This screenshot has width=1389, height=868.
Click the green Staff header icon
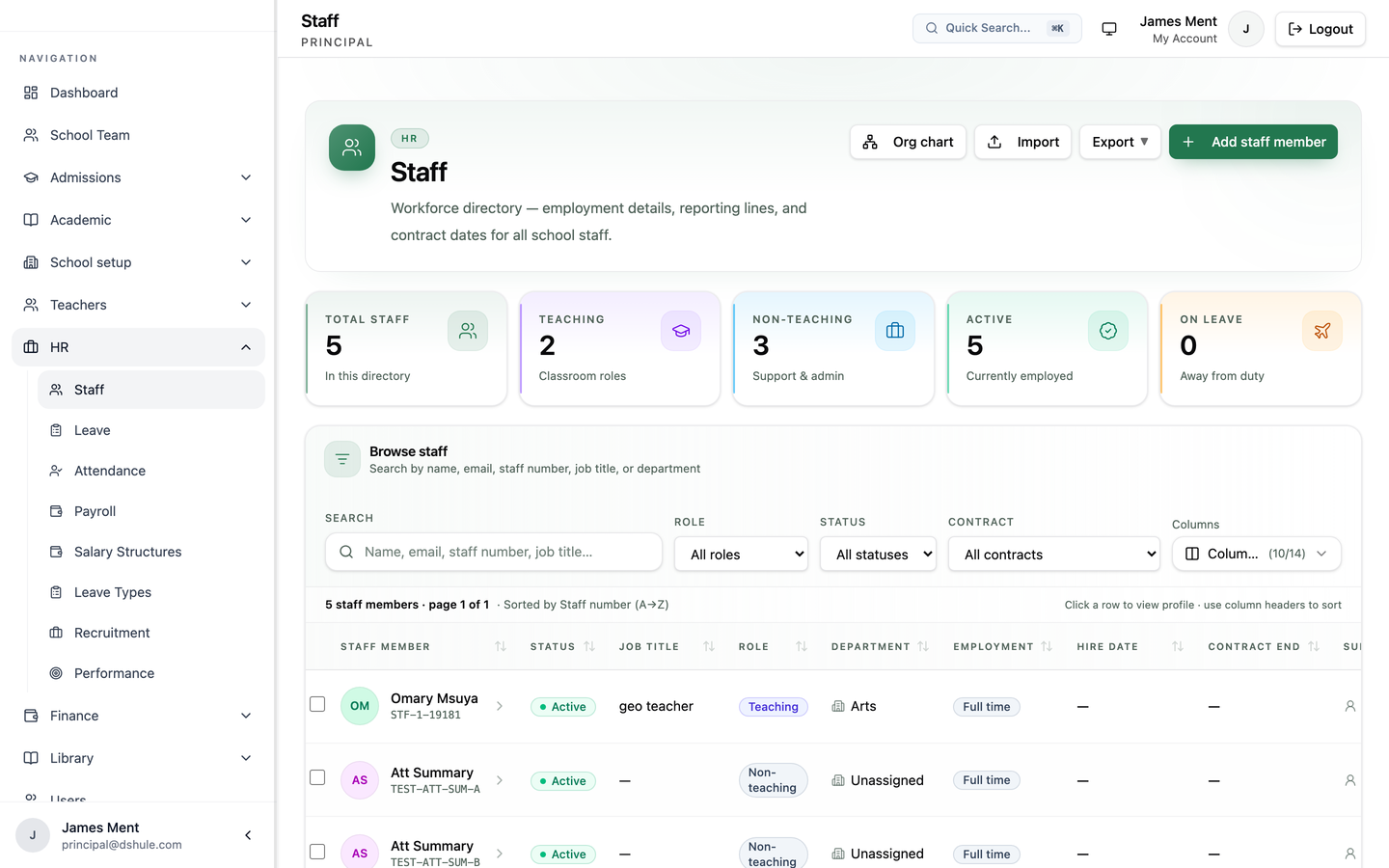352,148
